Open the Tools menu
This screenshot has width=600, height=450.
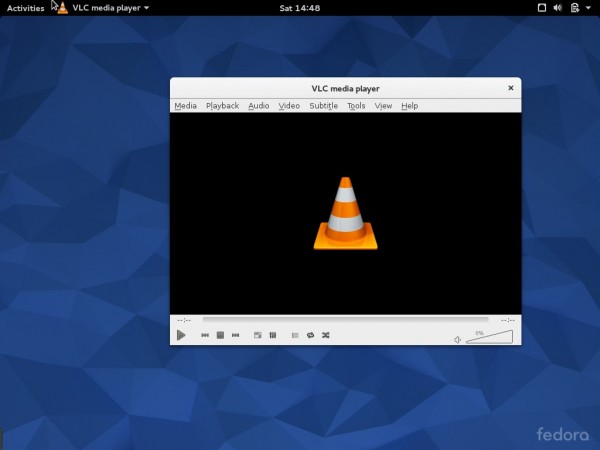pyautogui.click(x=356, y=106)
